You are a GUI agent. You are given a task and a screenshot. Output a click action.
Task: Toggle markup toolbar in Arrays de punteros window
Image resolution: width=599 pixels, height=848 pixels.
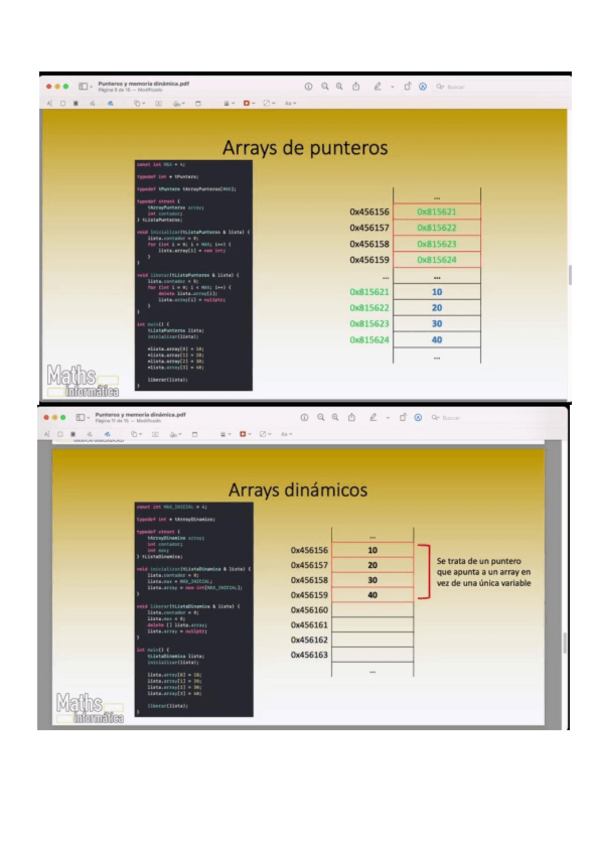click(423, 87)
